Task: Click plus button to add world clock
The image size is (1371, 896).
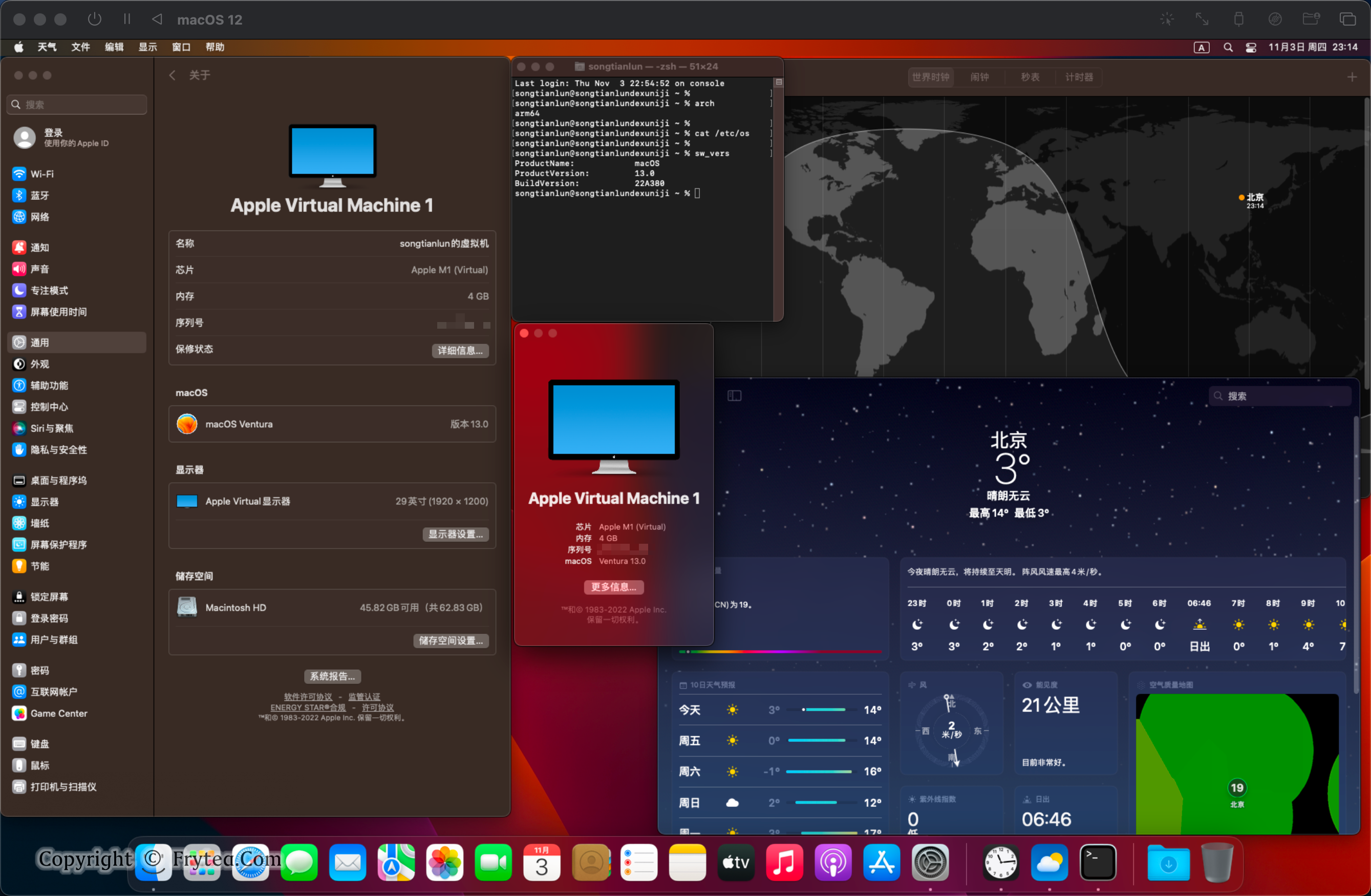Action: click(1352, 77)
